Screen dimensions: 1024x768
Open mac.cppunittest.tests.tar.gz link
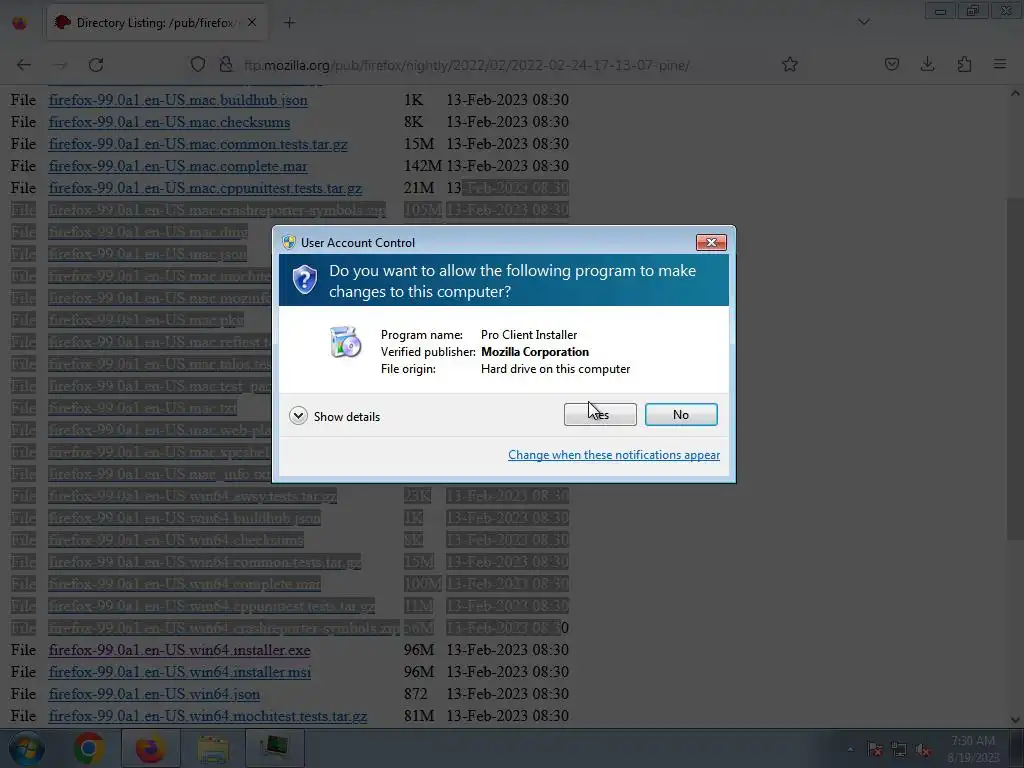205,188
